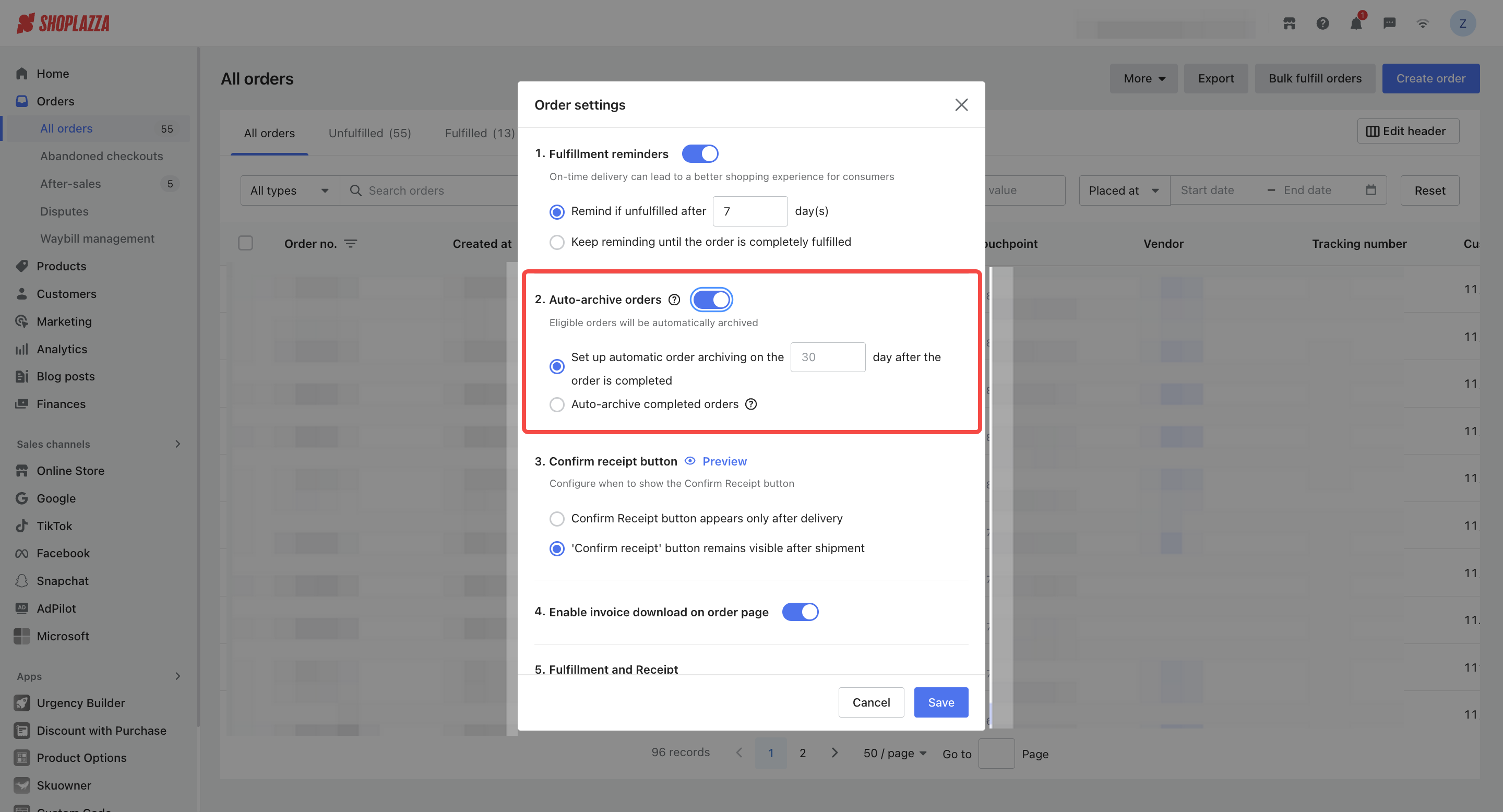
Task: Click the Facebook channel icon
Action: click(21, 553)
